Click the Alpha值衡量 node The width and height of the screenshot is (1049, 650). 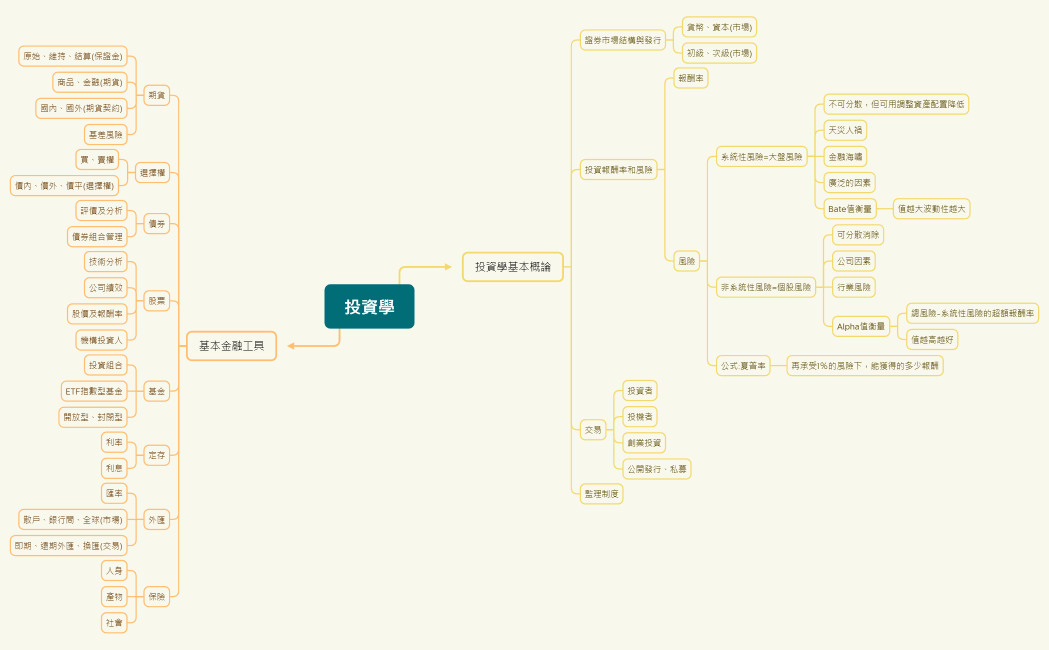[x=861, y=326]
